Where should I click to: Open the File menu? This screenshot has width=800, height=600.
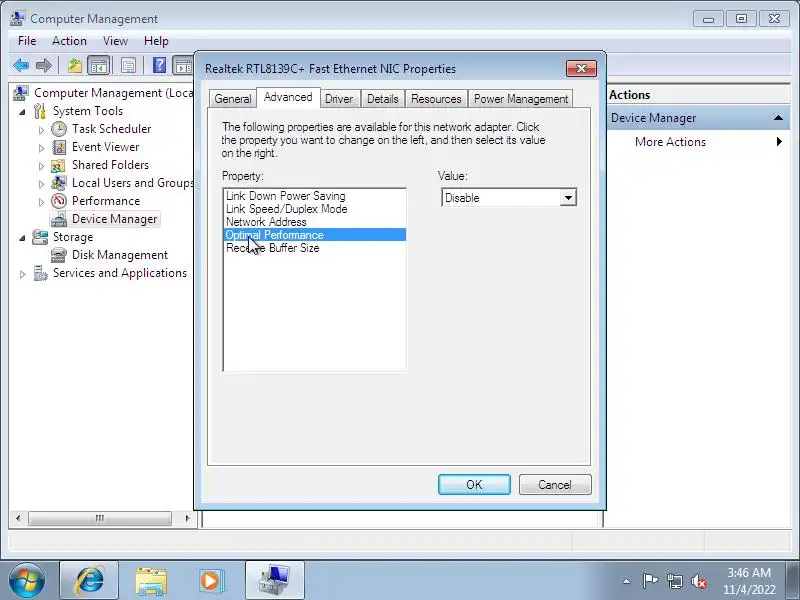27,41
